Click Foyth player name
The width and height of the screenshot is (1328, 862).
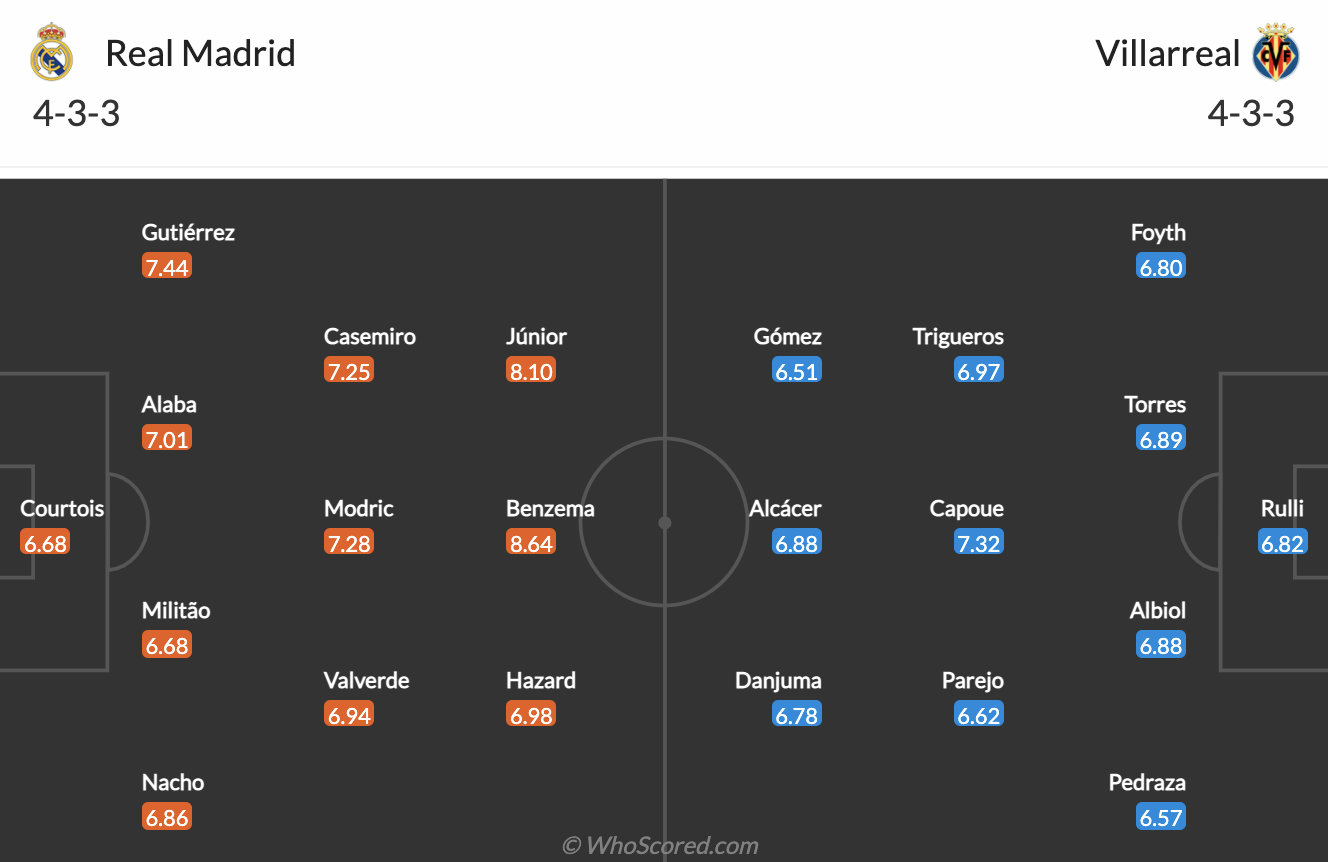point(1158,233)
